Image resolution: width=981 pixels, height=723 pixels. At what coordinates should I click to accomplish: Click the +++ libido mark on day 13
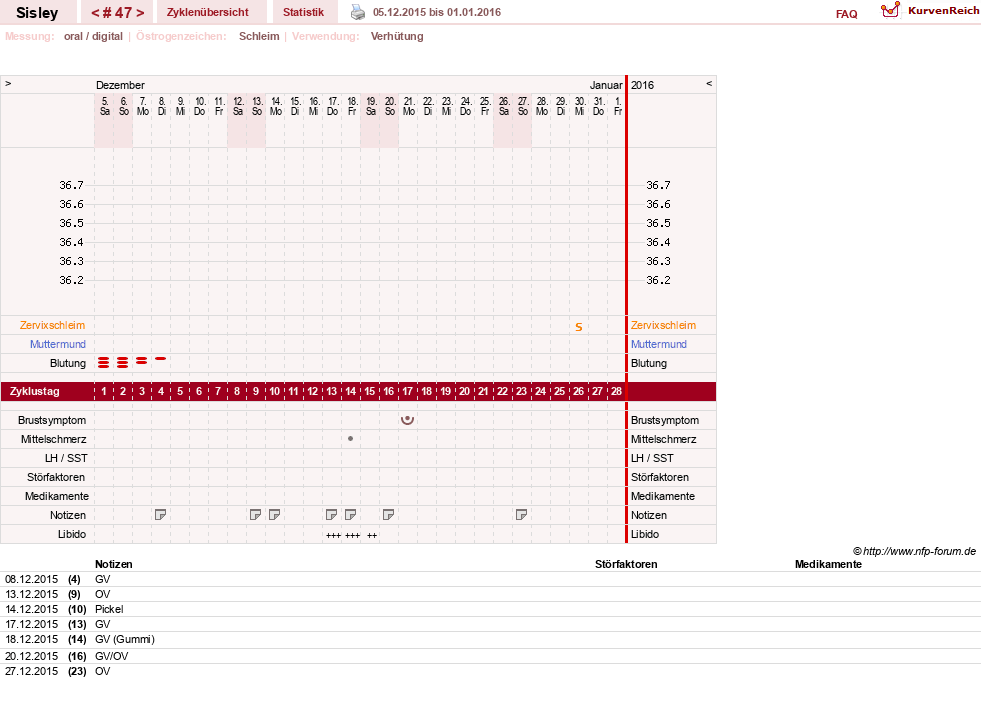pyautogui.click(x=333, y=535)
